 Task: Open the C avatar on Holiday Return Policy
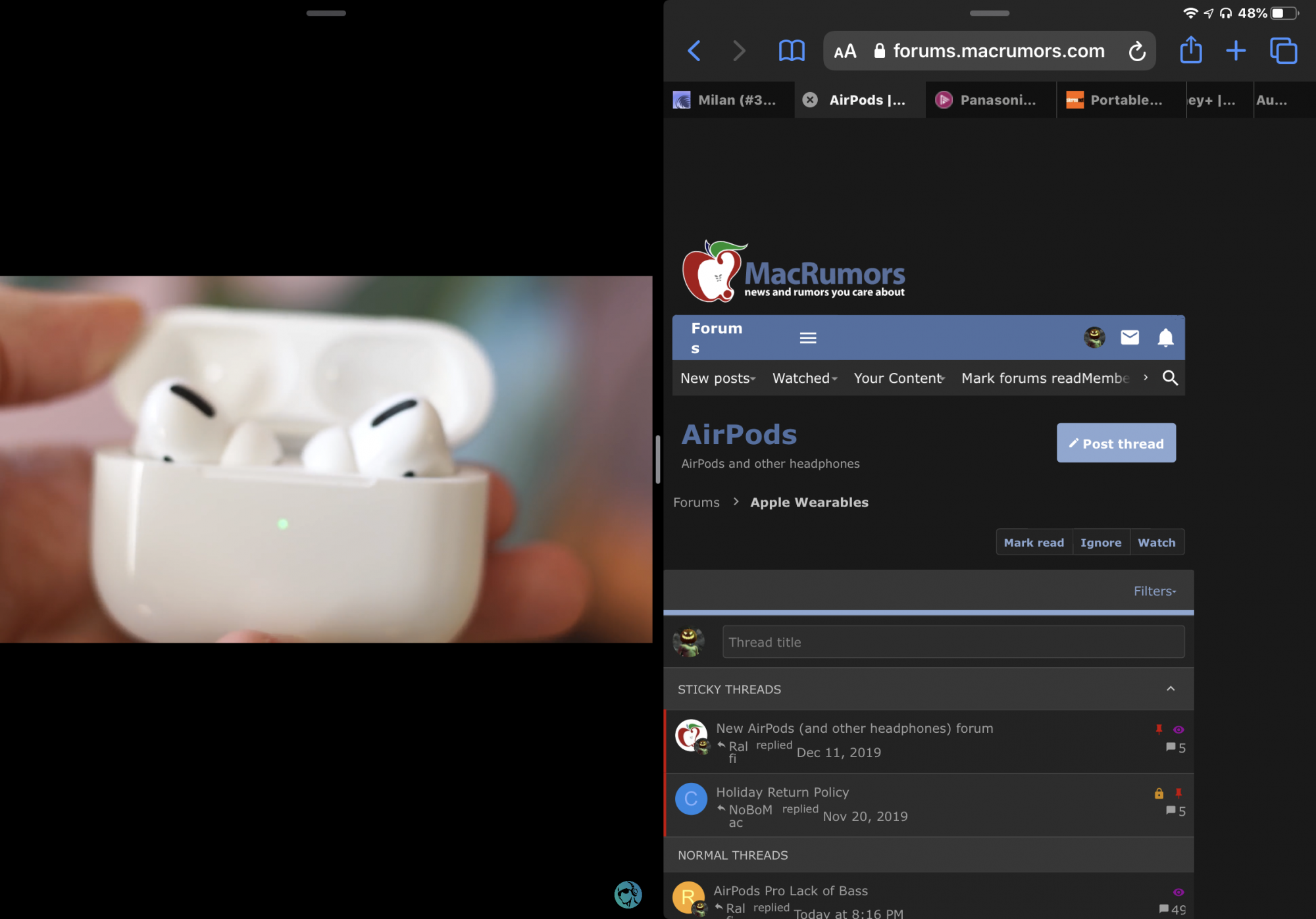pos(691,799)
